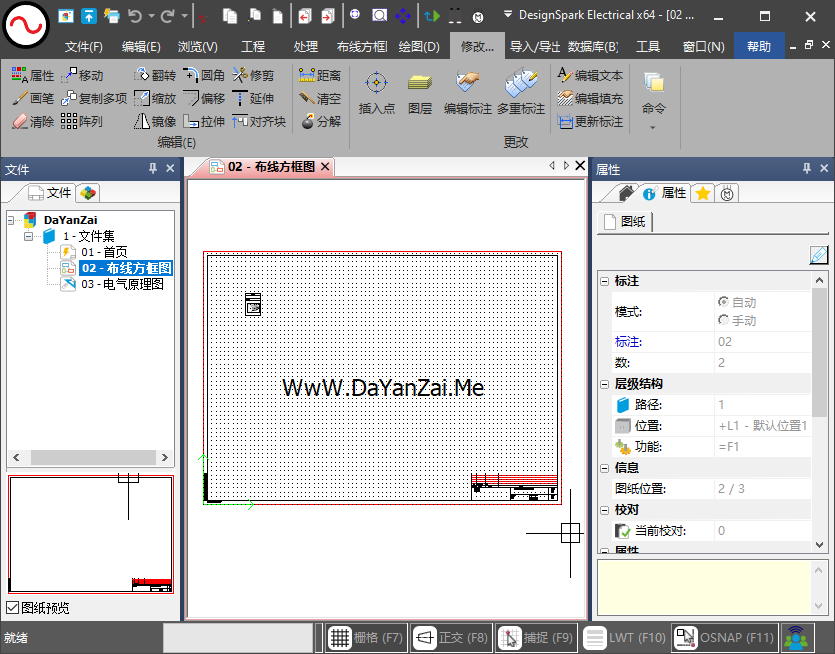Open the 文件(F) menu

pos(84,47)
